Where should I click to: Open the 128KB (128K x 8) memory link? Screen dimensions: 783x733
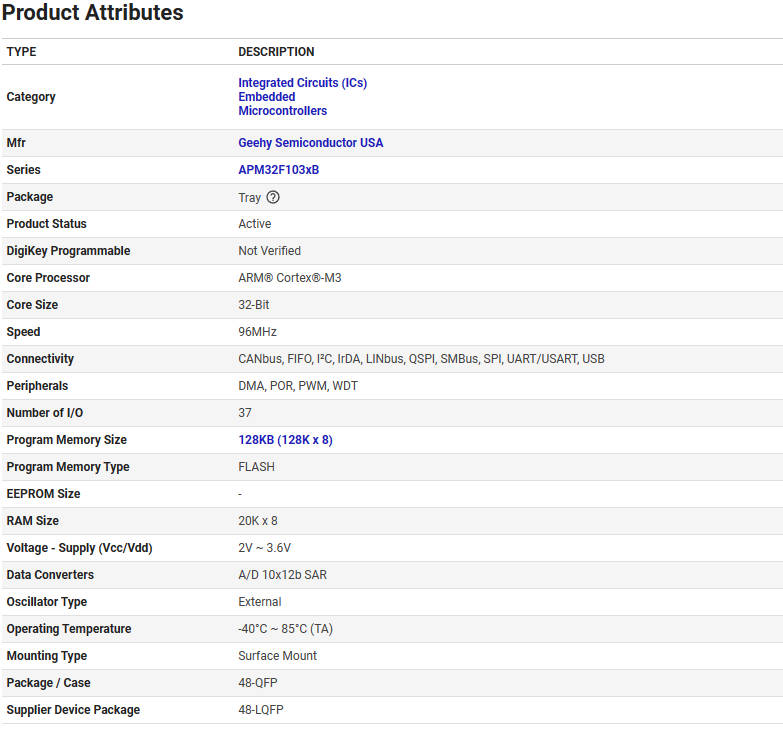[285, 440]
